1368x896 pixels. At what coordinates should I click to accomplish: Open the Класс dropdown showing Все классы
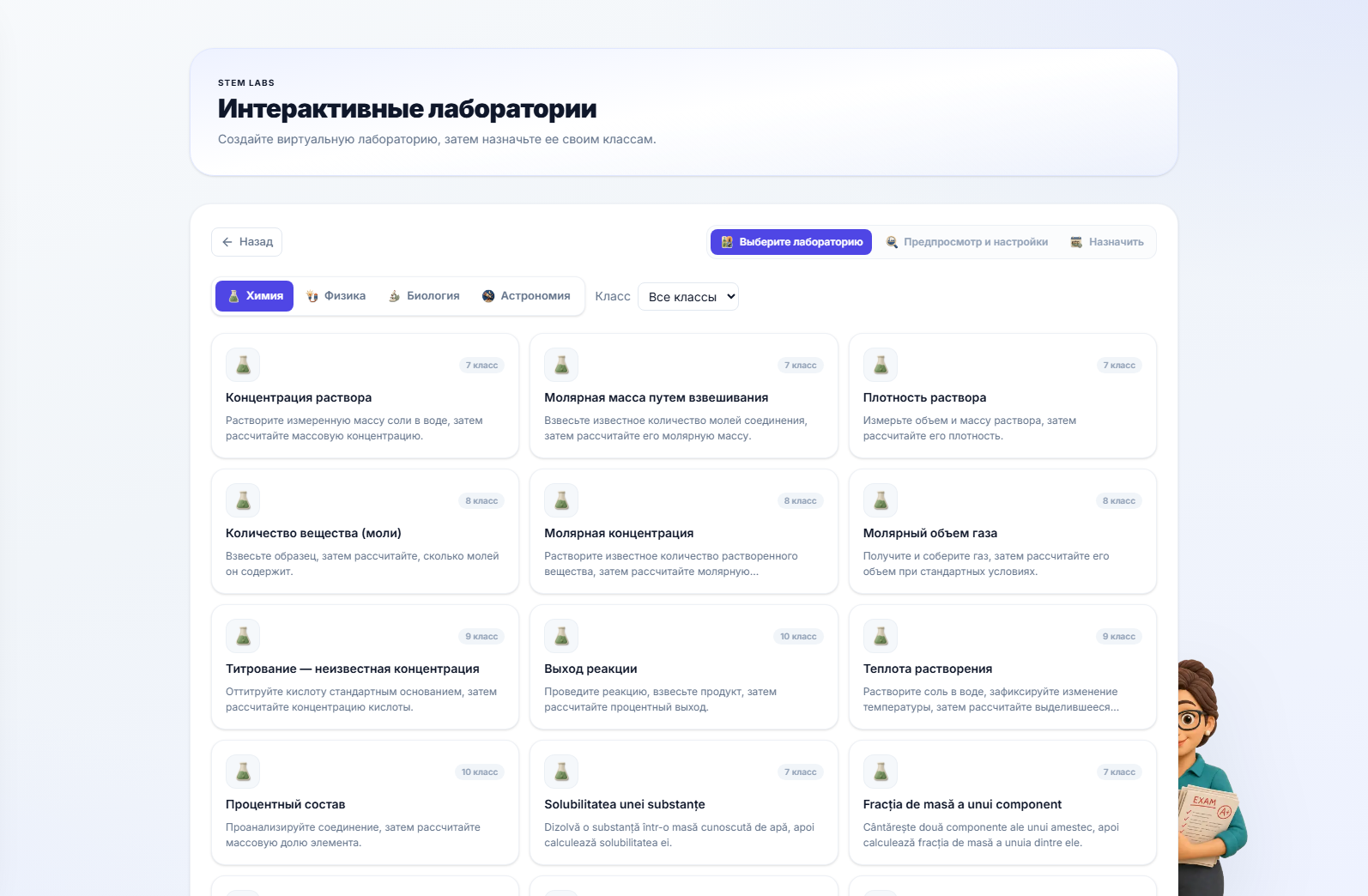point(688,297)
